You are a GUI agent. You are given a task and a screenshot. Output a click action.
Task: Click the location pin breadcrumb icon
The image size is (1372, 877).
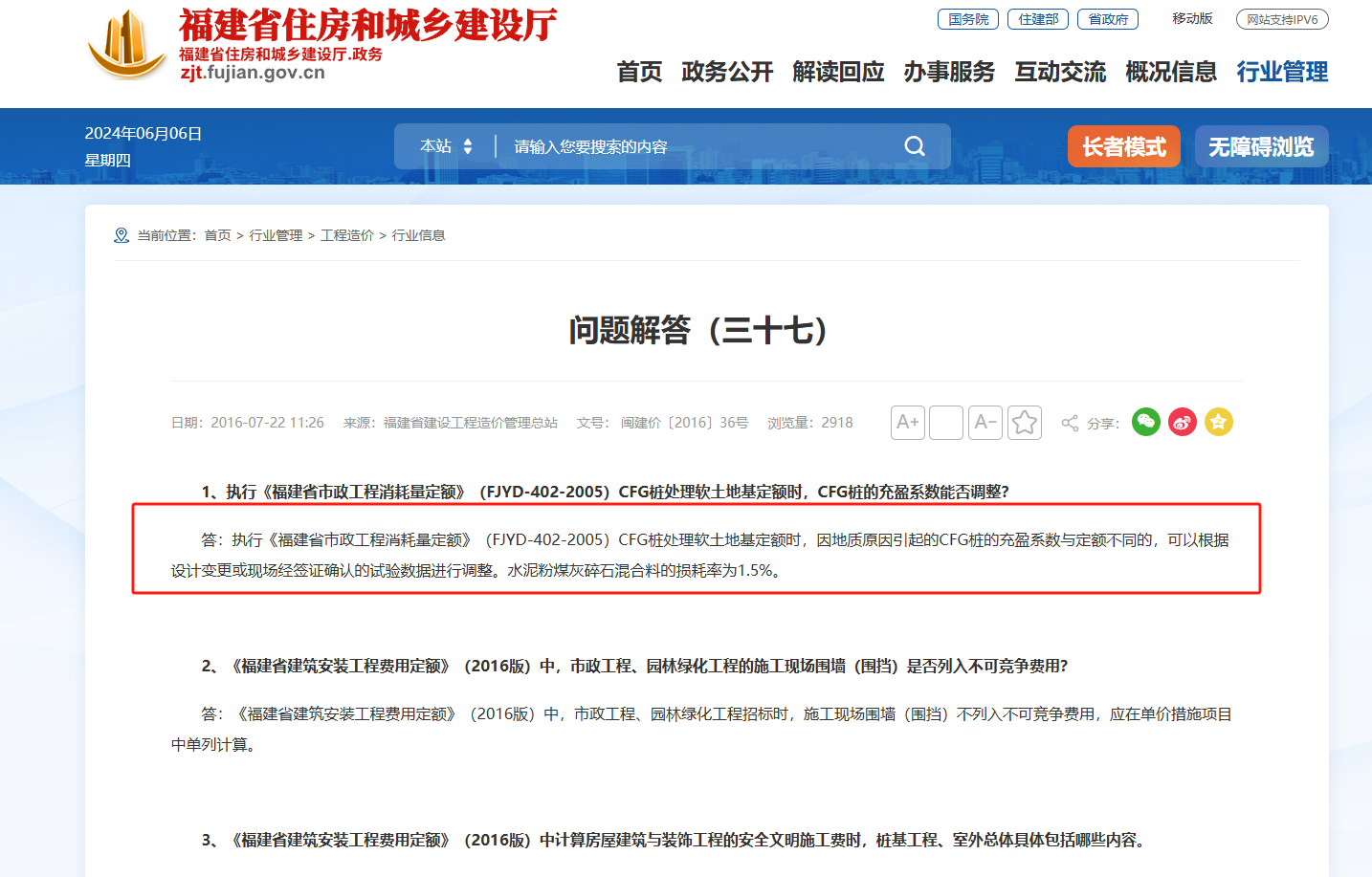pos(121,234)
